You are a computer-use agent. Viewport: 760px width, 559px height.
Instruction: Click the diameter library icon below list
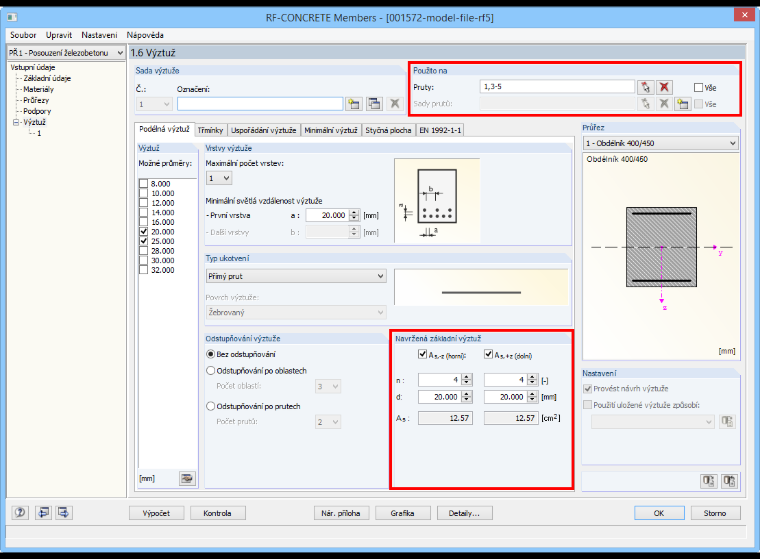pos(187,479)
